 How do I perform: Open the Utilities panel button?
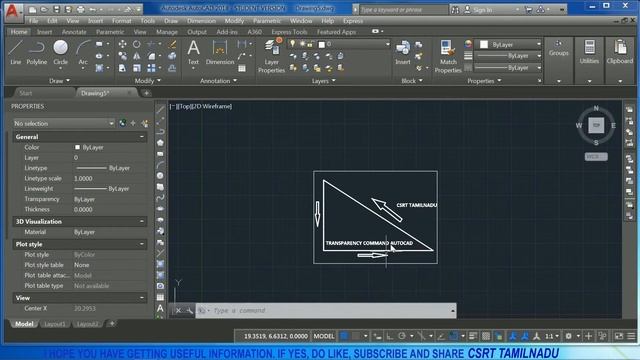click(589, 52)
